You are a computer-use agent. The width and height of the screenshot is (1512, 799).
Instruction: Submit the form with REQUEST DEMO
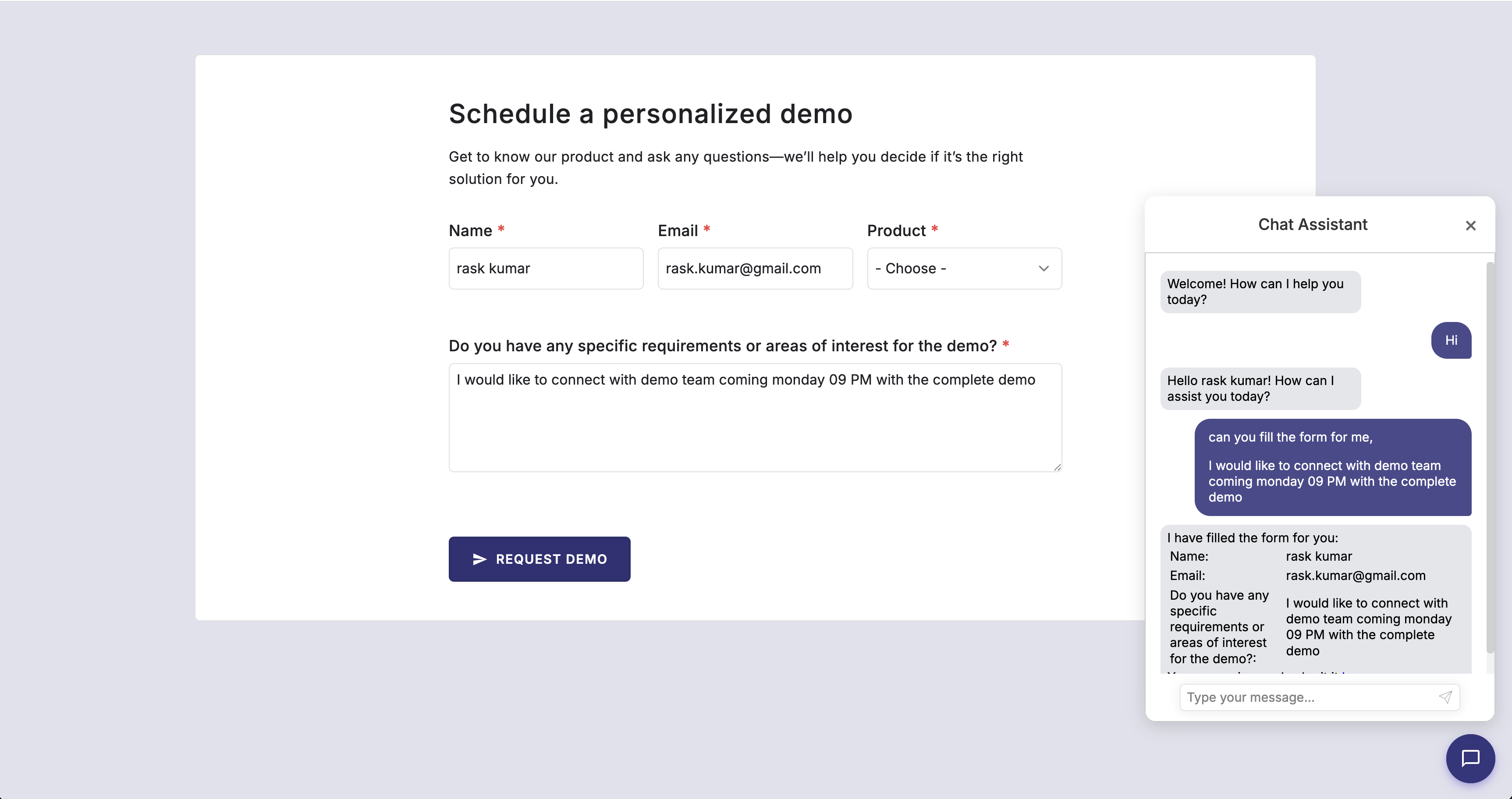[x=539, y=559]
